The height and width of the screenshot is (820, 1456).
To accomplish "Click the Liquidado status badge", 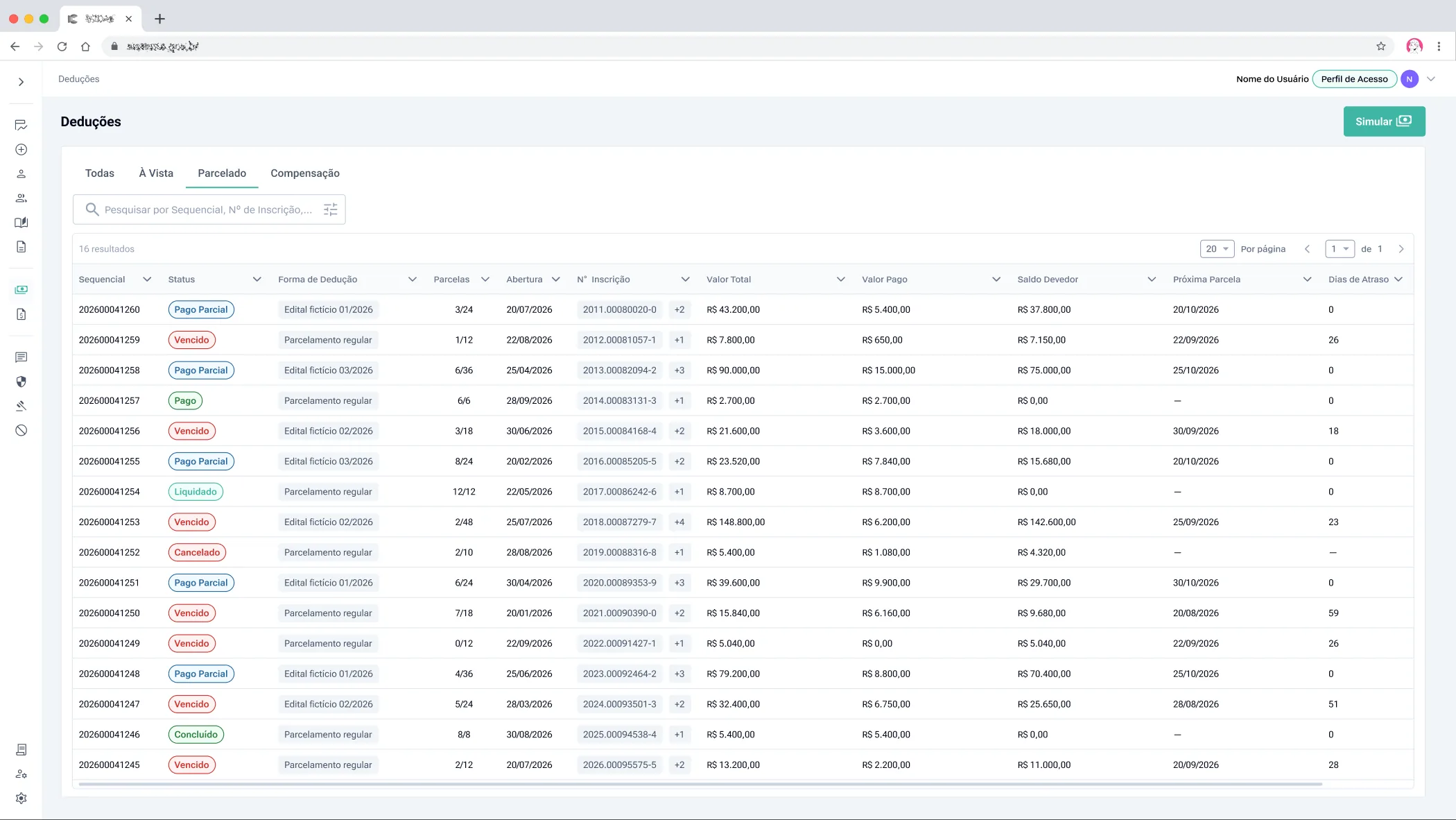I will (196, 492).
